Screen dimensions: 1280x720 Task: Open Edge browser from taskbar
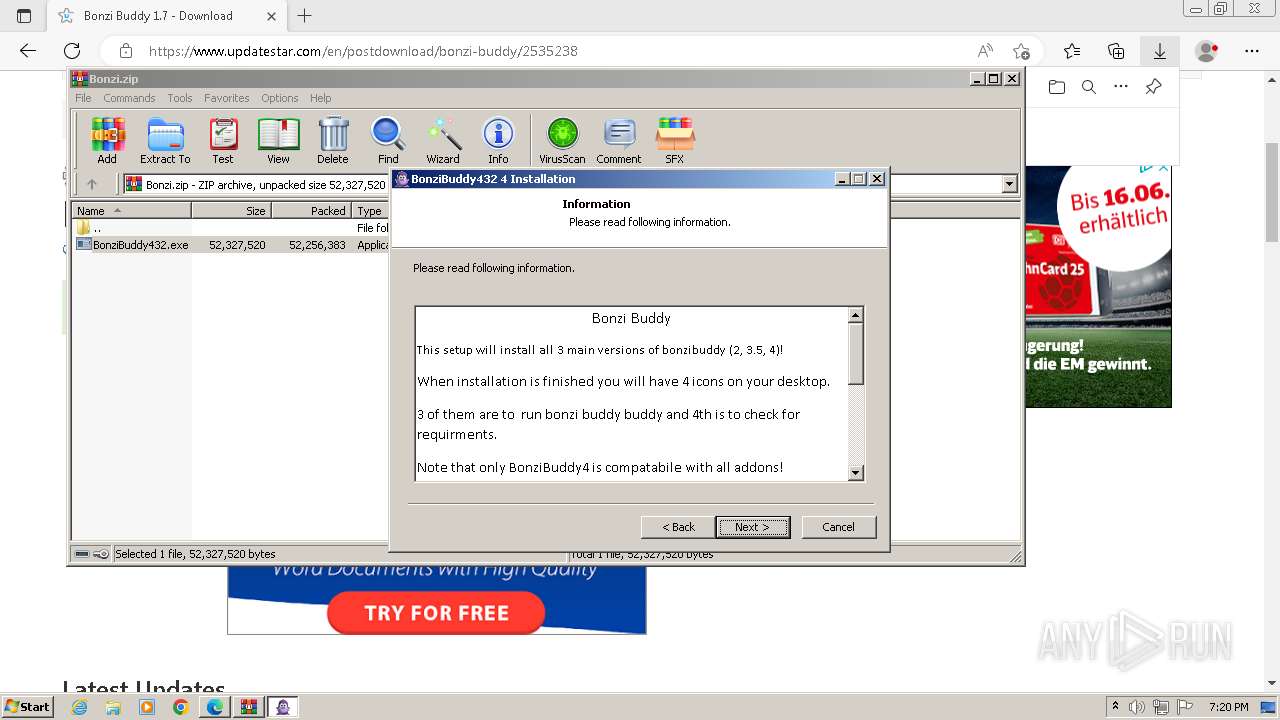214,707
